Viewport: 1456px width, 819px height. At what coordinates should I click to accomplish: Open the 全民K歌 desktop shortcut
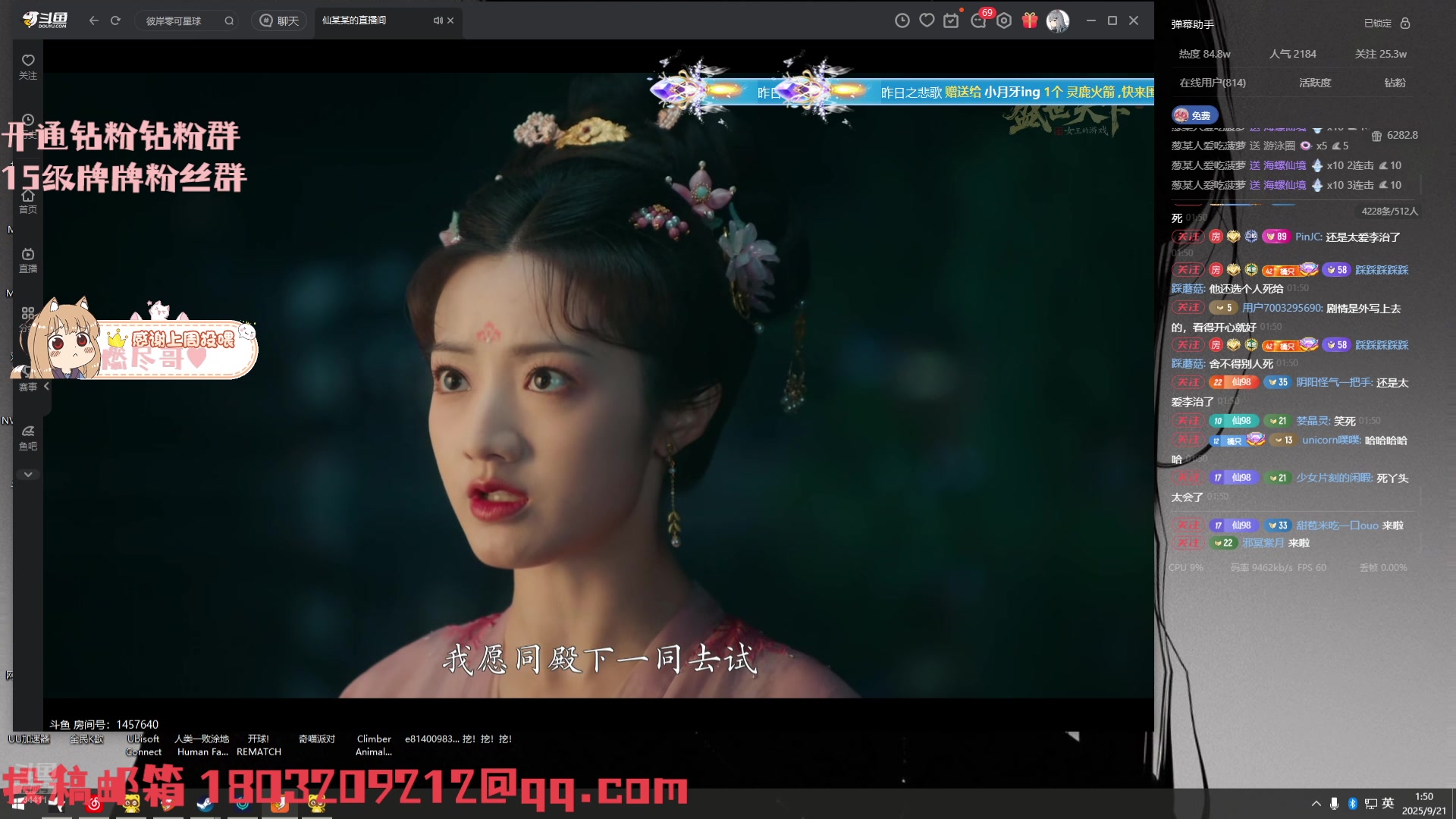pyautogui.click(x=86, y=739)
